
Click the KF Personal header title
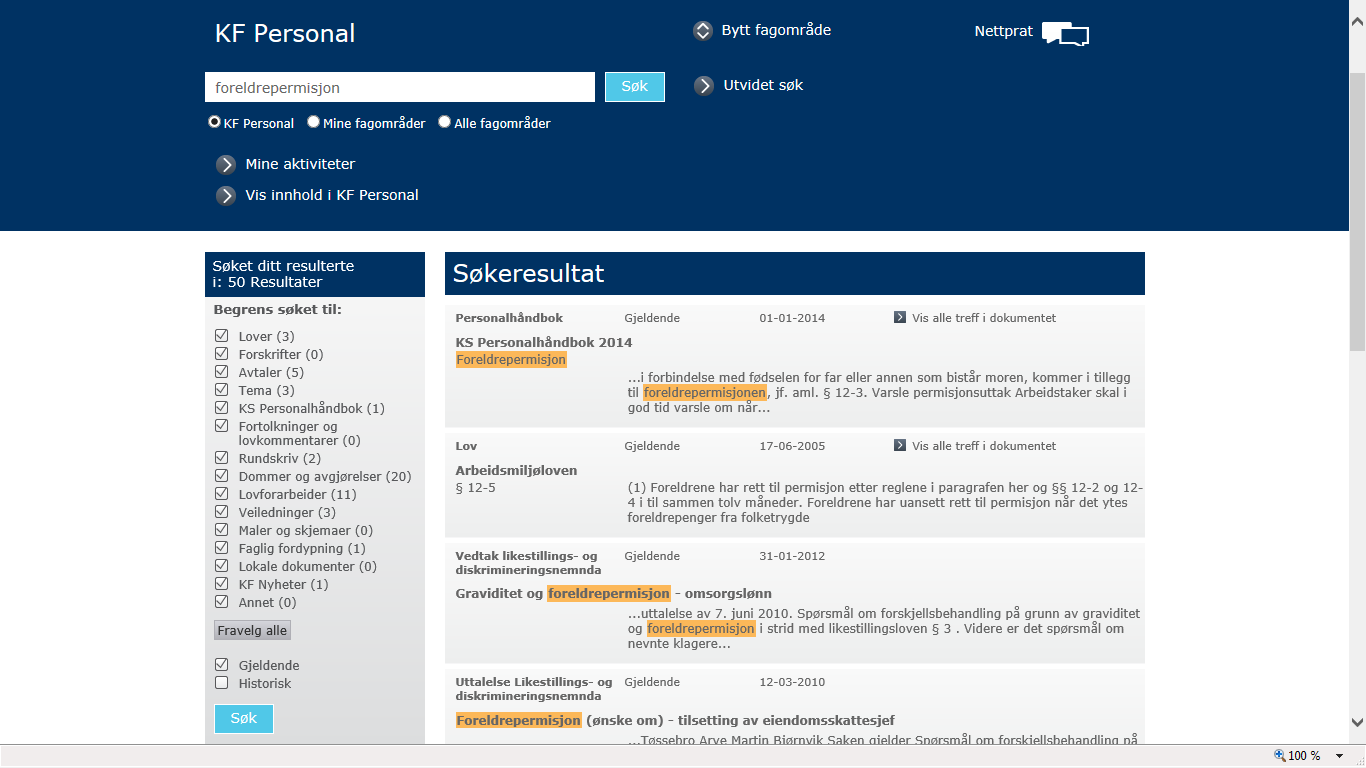285,33
